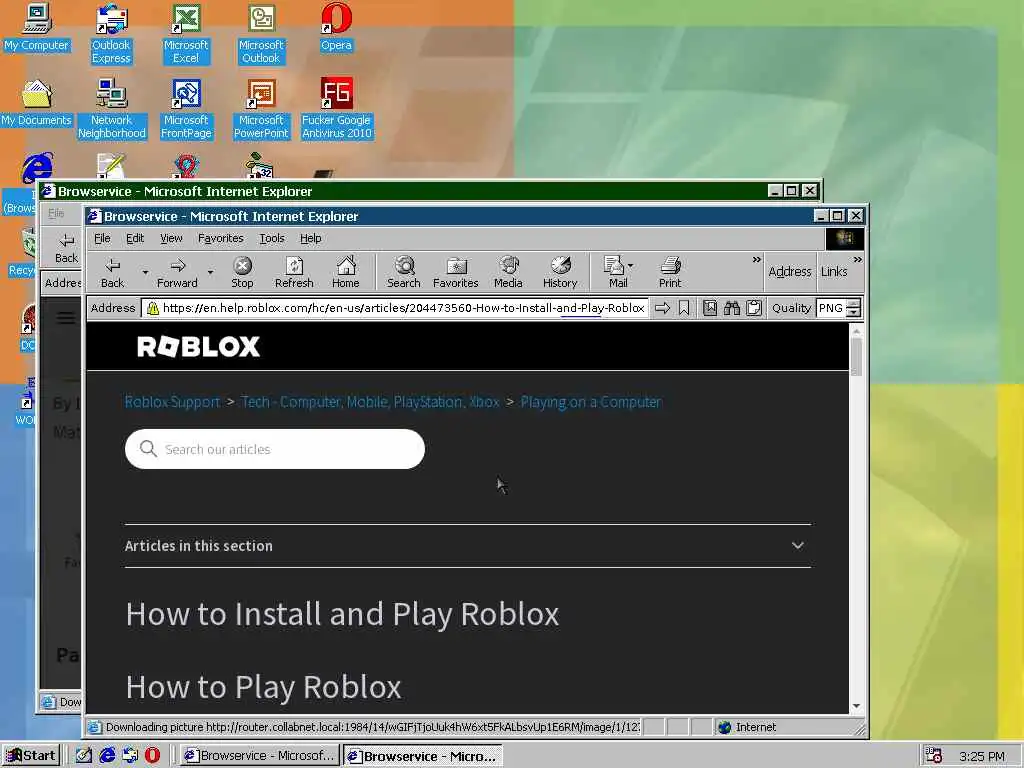Click the URL address field
Screen dimensions: 1024x768
coord(395,308)
